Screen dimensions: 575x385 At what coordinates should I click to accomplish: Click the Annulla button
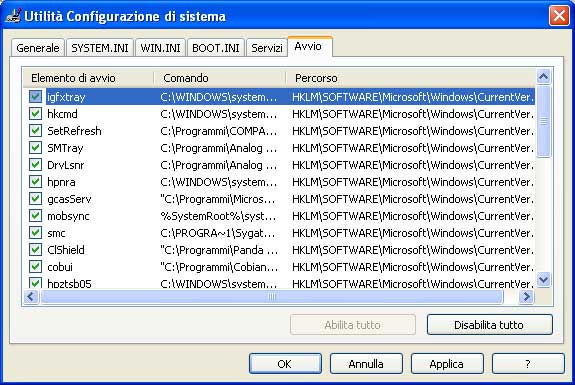coord(366,364)
